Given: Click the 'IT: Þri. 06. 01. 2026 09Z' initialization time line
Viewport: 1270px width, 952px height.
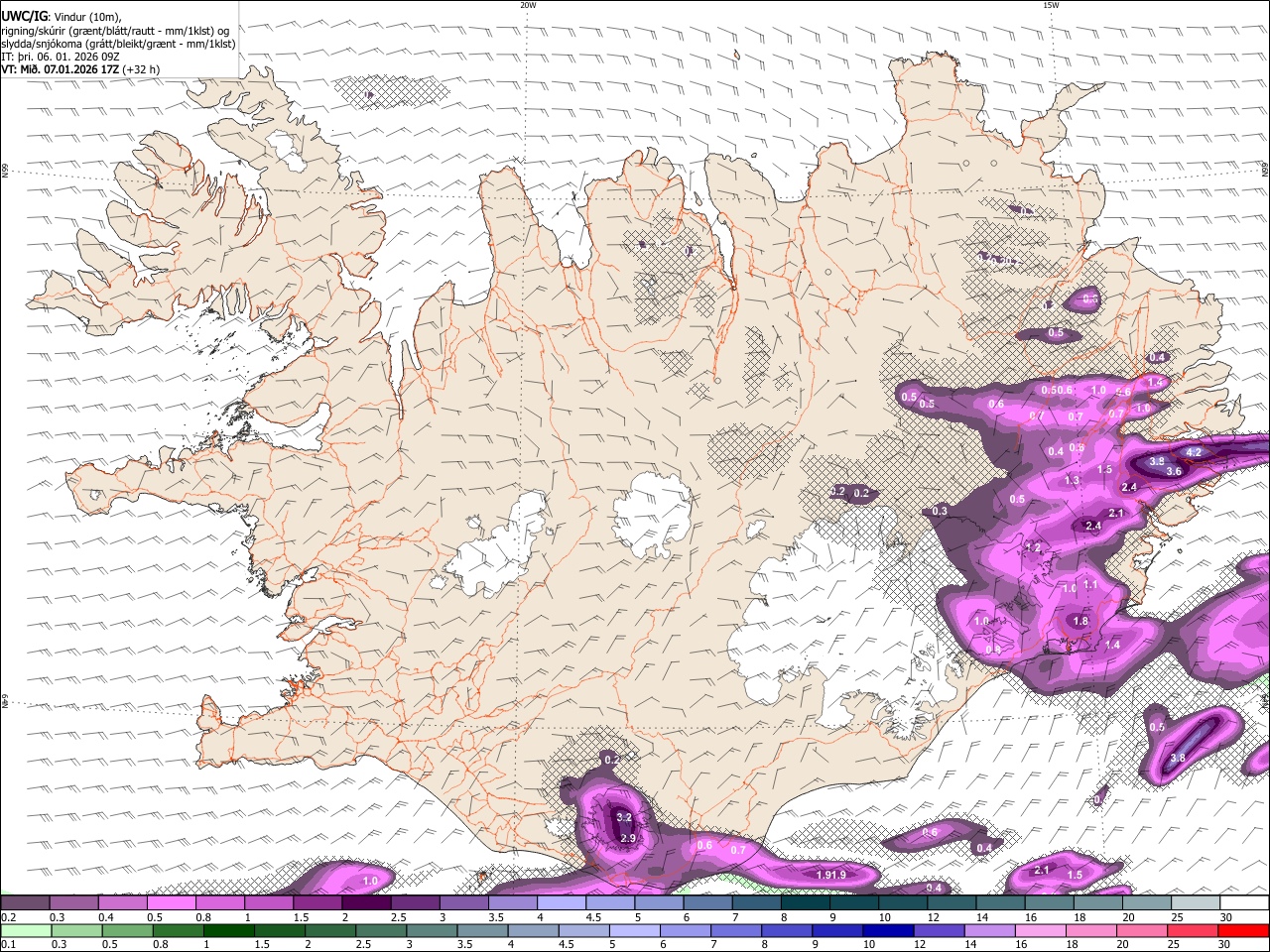Looking at the screenshot, I should pos(61,57).
